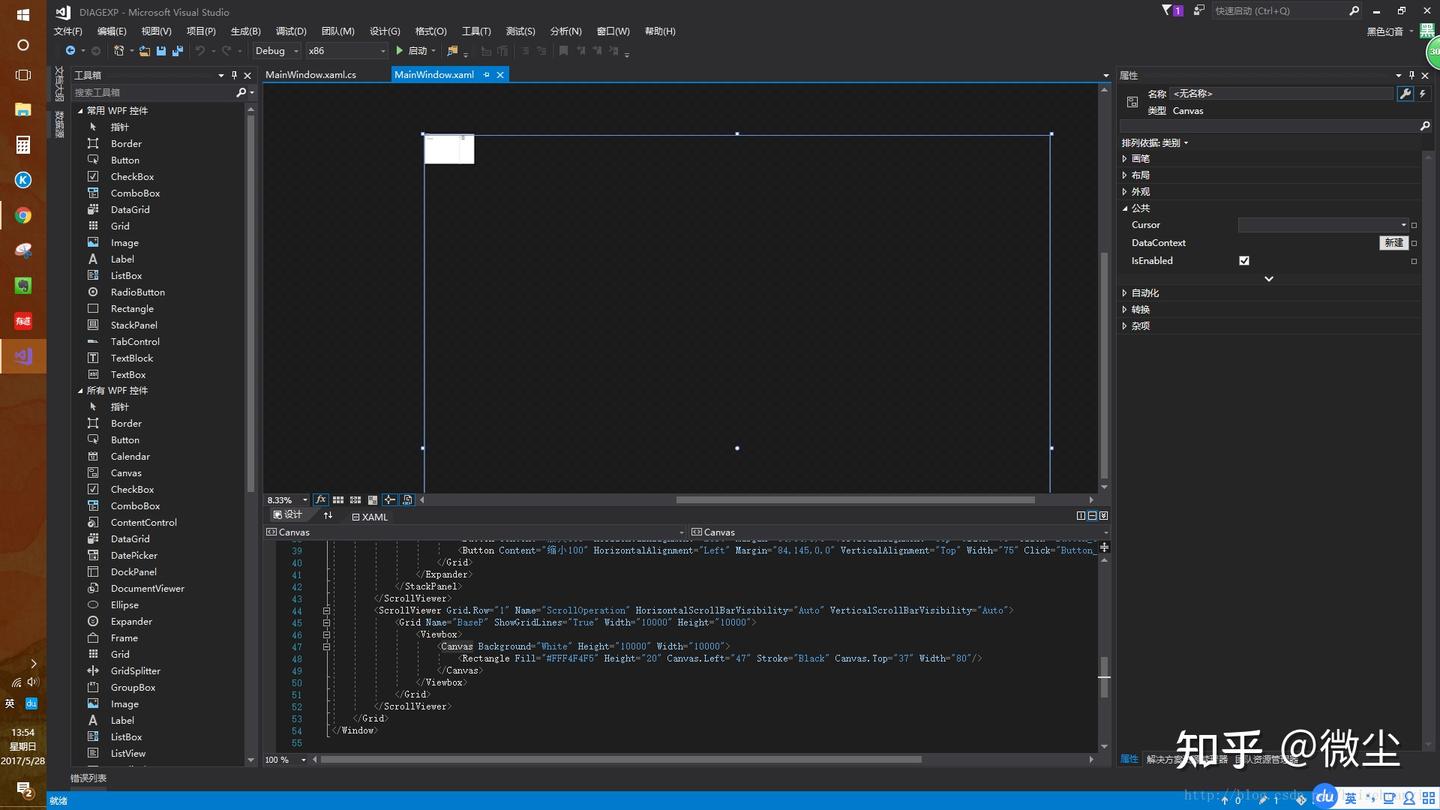The image size is (1440, 810).
Task: Click the 启动 start debugging button
Action: coord(412,51)
